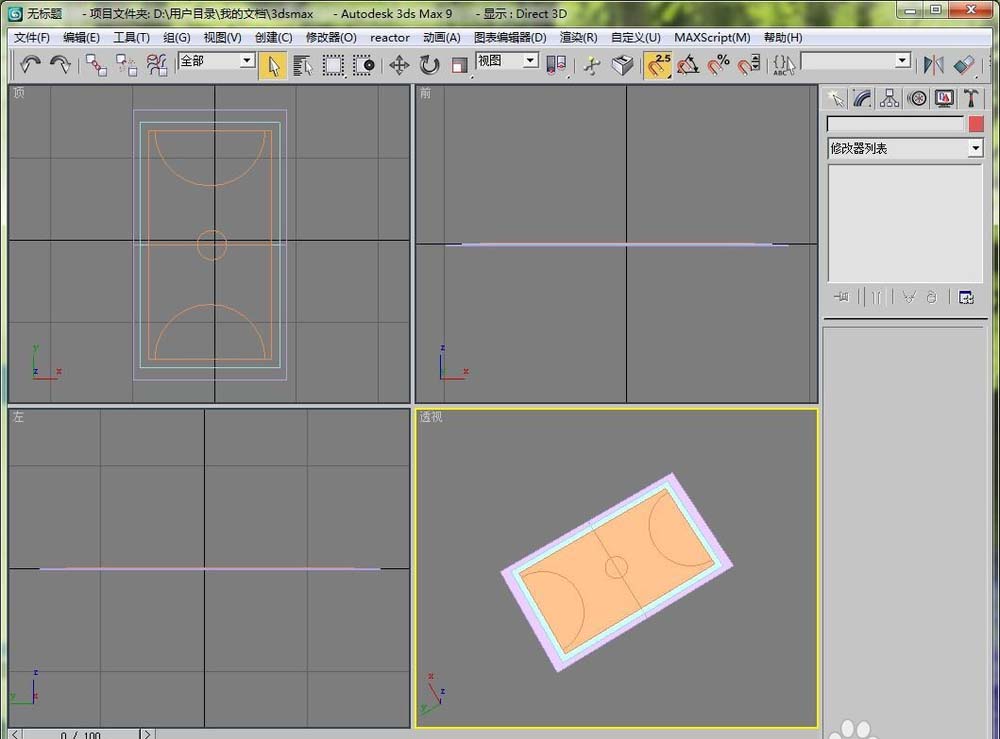The image size is (1000, 739).
Task: Click the Mirror tool icon
Action: coord(934,65)
